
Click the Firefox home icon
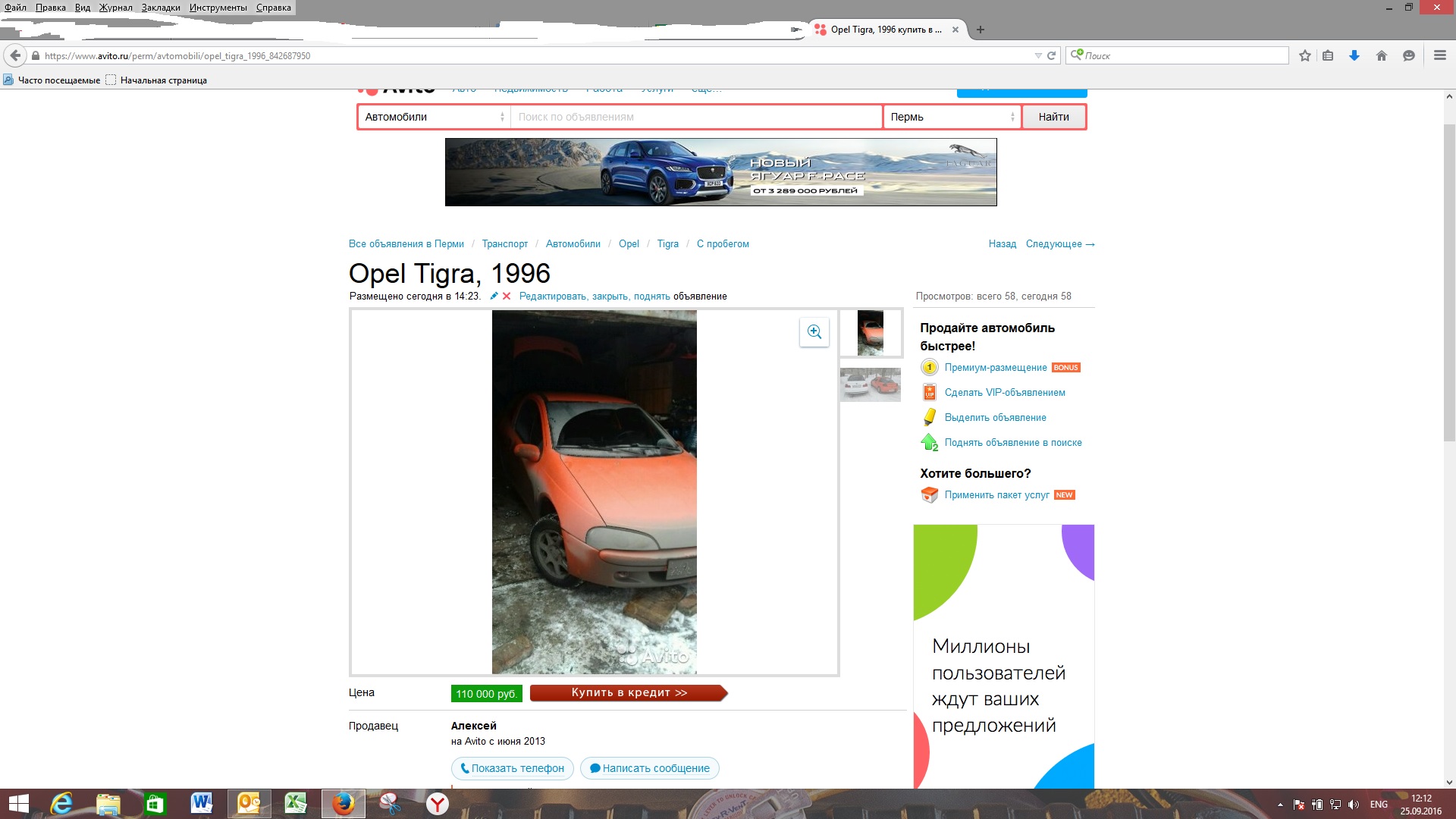1381,56
